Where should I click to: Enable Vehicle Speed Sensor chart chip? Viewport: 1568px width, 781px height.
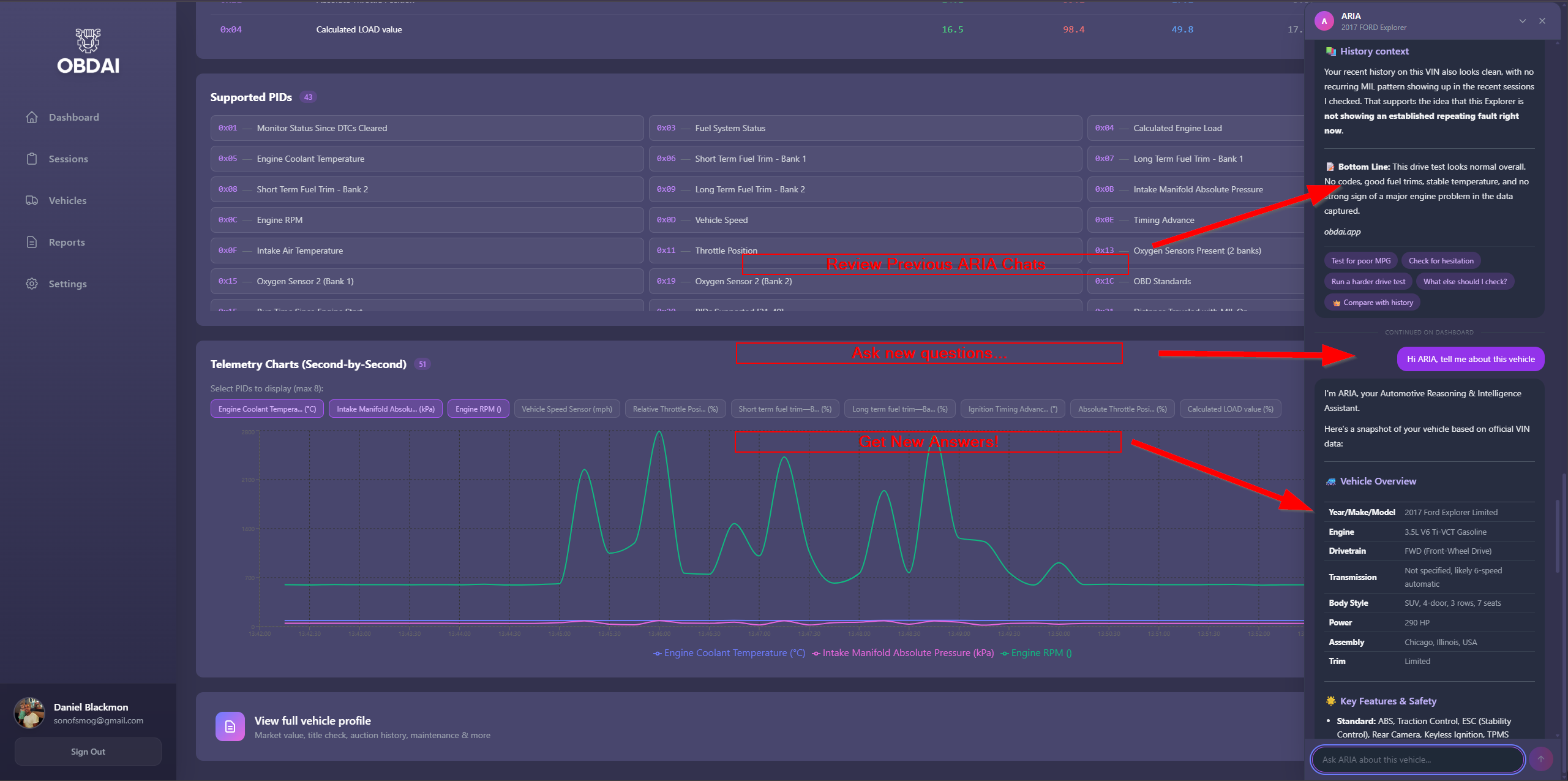click(566, 409)
